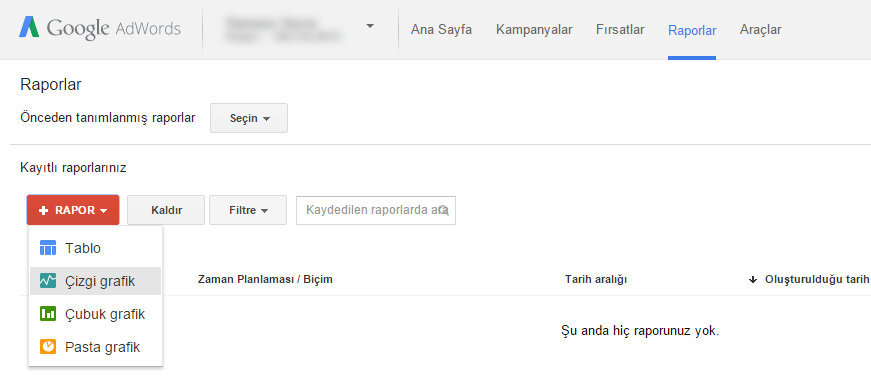Pick the Çizgi grafik line chart icon
The height and width of the screenshot is (383, 871).
48,281
